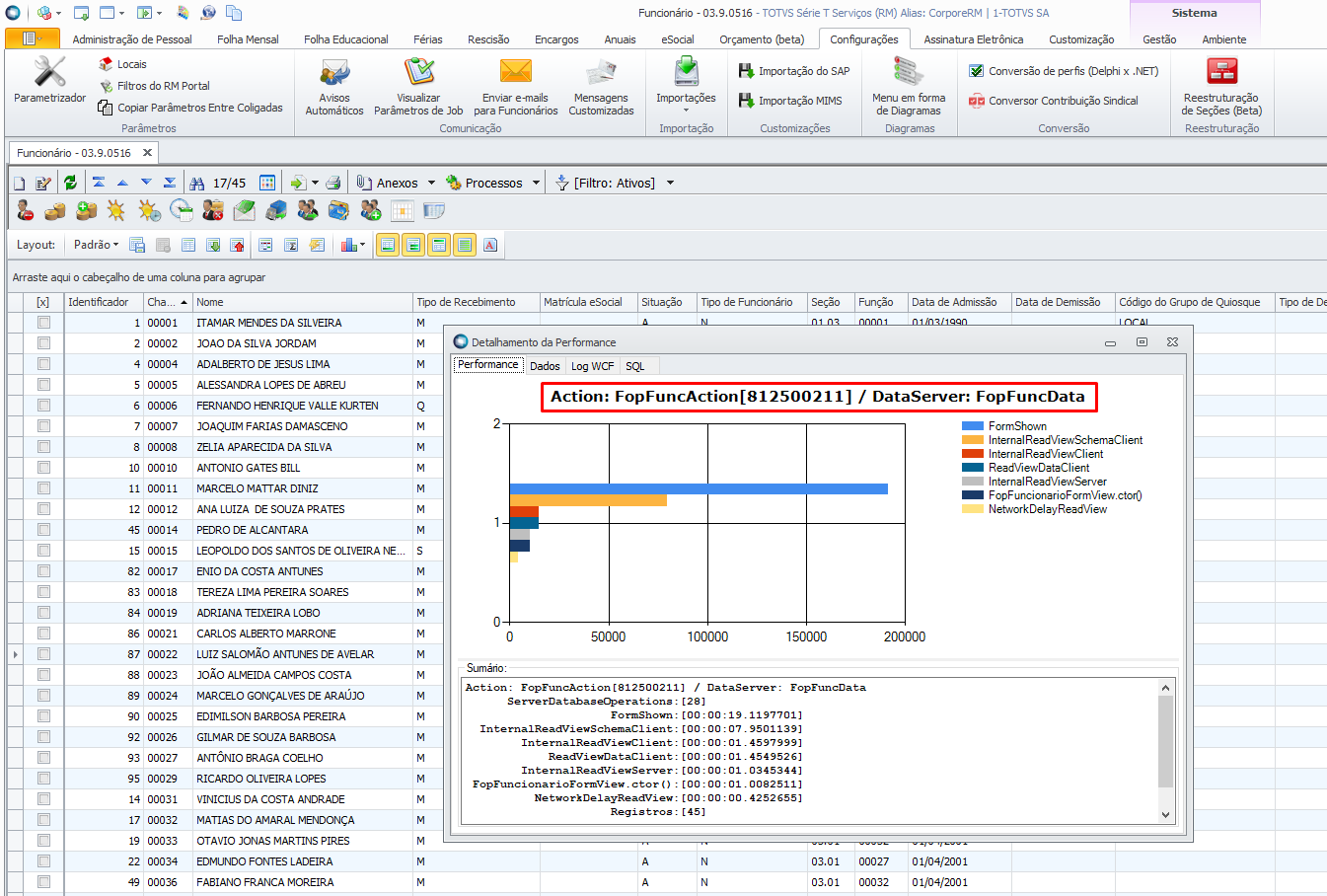The height and width of the screenshot is (896, 1327).
Task: Open the Log WCF tab
Action: click(592, 366)
